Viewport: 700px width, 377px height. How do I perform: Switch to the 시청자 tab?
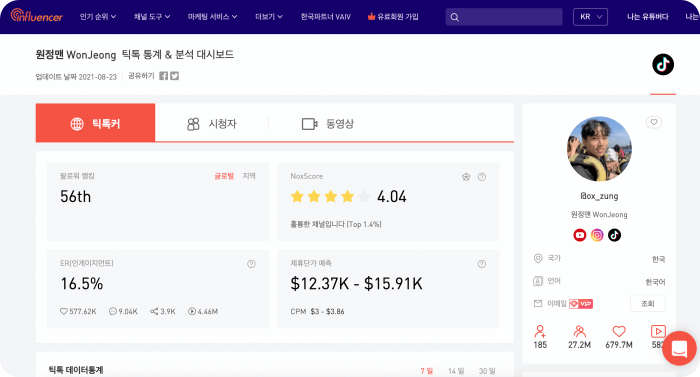click(x=212, y=123)
